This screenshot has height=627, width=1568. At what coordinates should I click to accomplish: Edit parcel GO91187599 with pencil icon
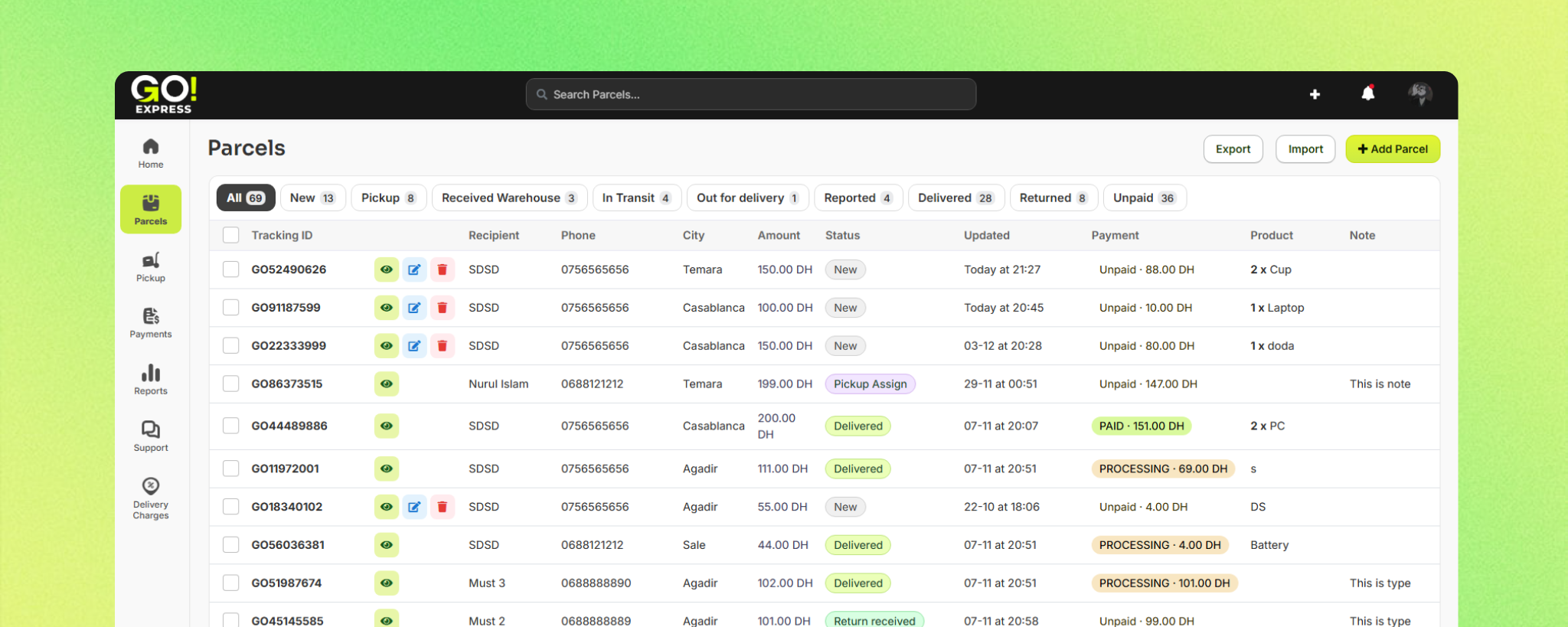414,308
